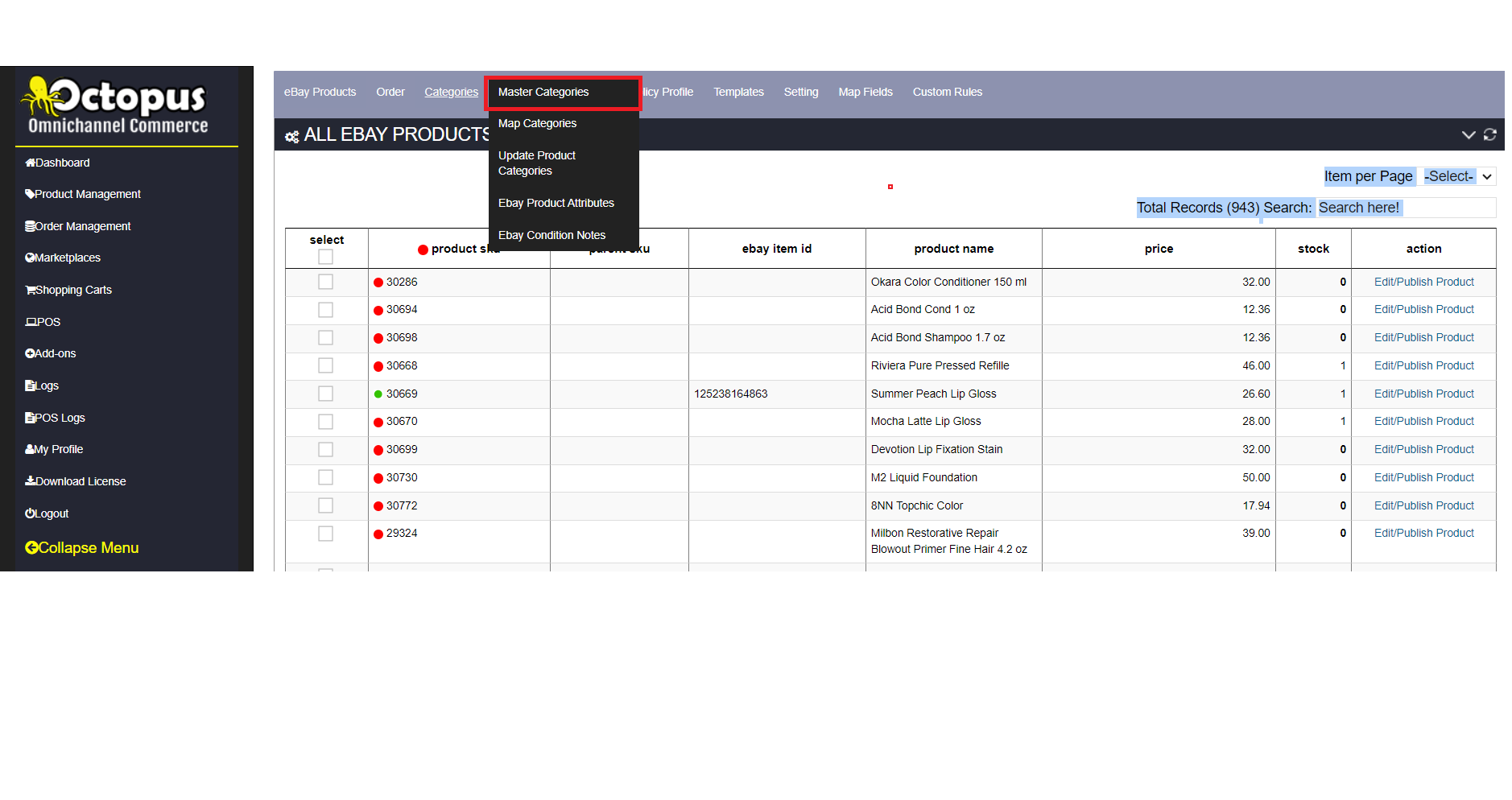The image size is (1512, 800).
Task: Open Ebay Product Attributes
Action: tap(556, 203)
